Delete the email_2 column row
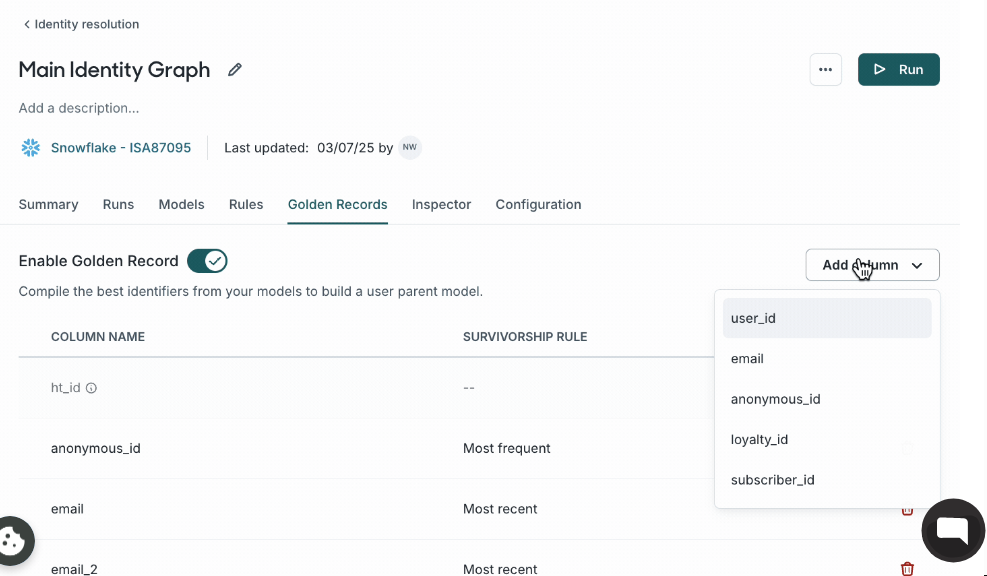The width and height of the screenshot is (987, 576). pyautogui.click(x=907, y=569)
